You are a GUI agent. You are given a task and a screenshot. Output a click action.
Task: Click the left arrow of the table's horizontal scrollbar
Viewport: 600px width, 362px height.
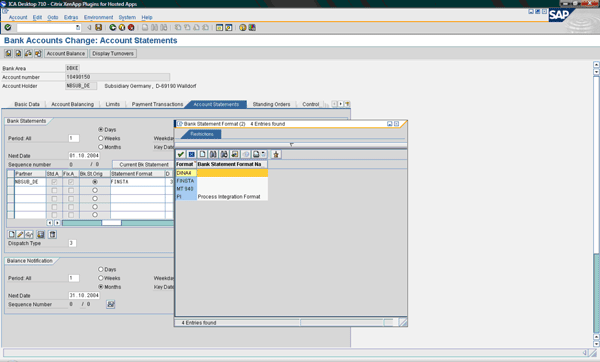pos(49,223)
